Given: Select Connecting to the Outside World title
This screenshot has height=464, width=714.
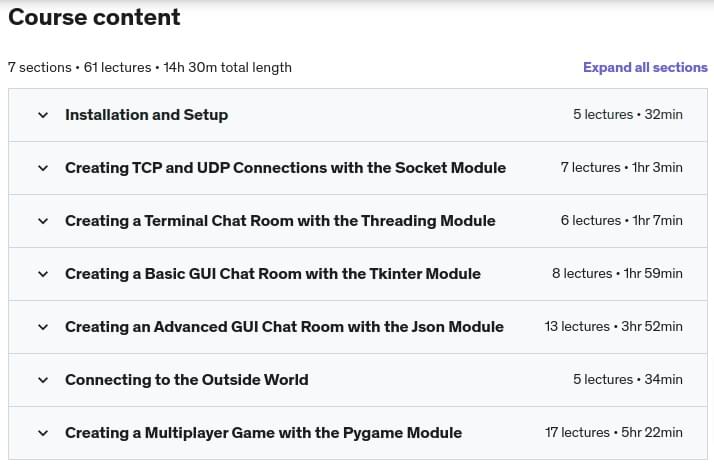Looking at the screenshot, I should click(186, 380).
